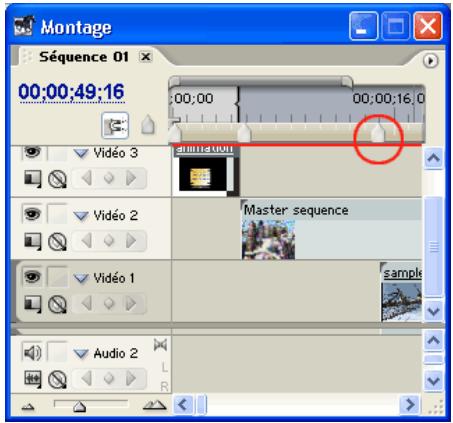Collapse the Audio 2 track triangle
The height and width of the screenshot is (423, 453).
tap(81, 354)
